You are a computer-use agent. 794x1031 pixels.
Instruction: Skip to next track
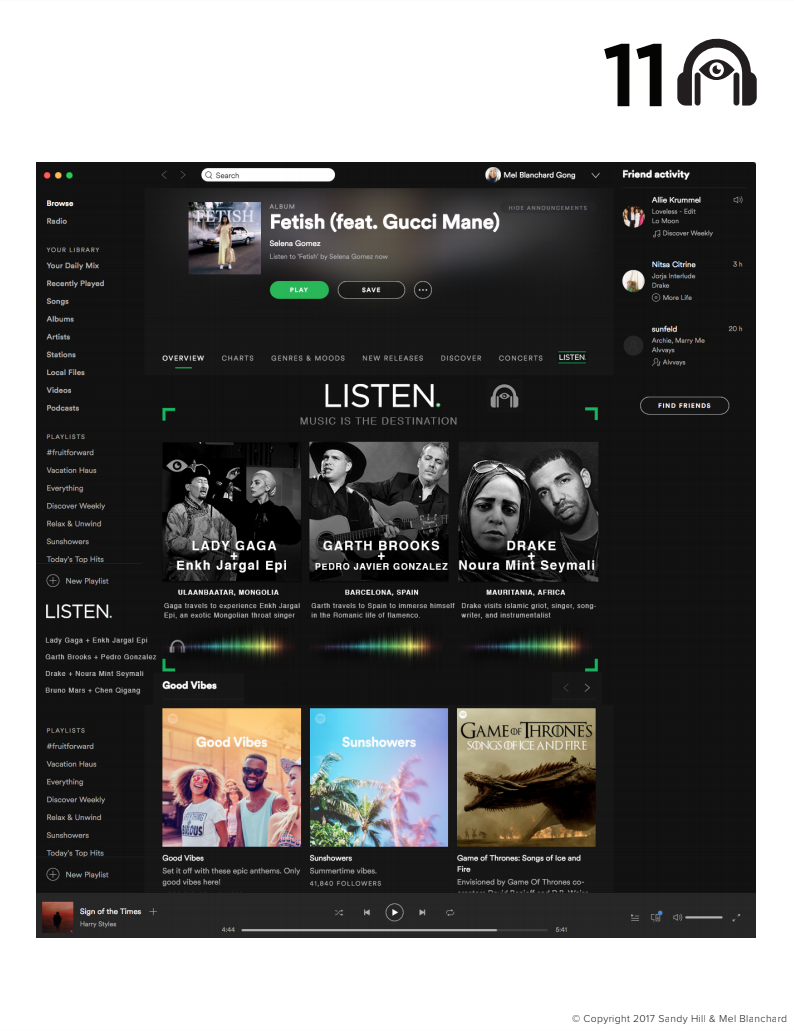click(422, 912)
